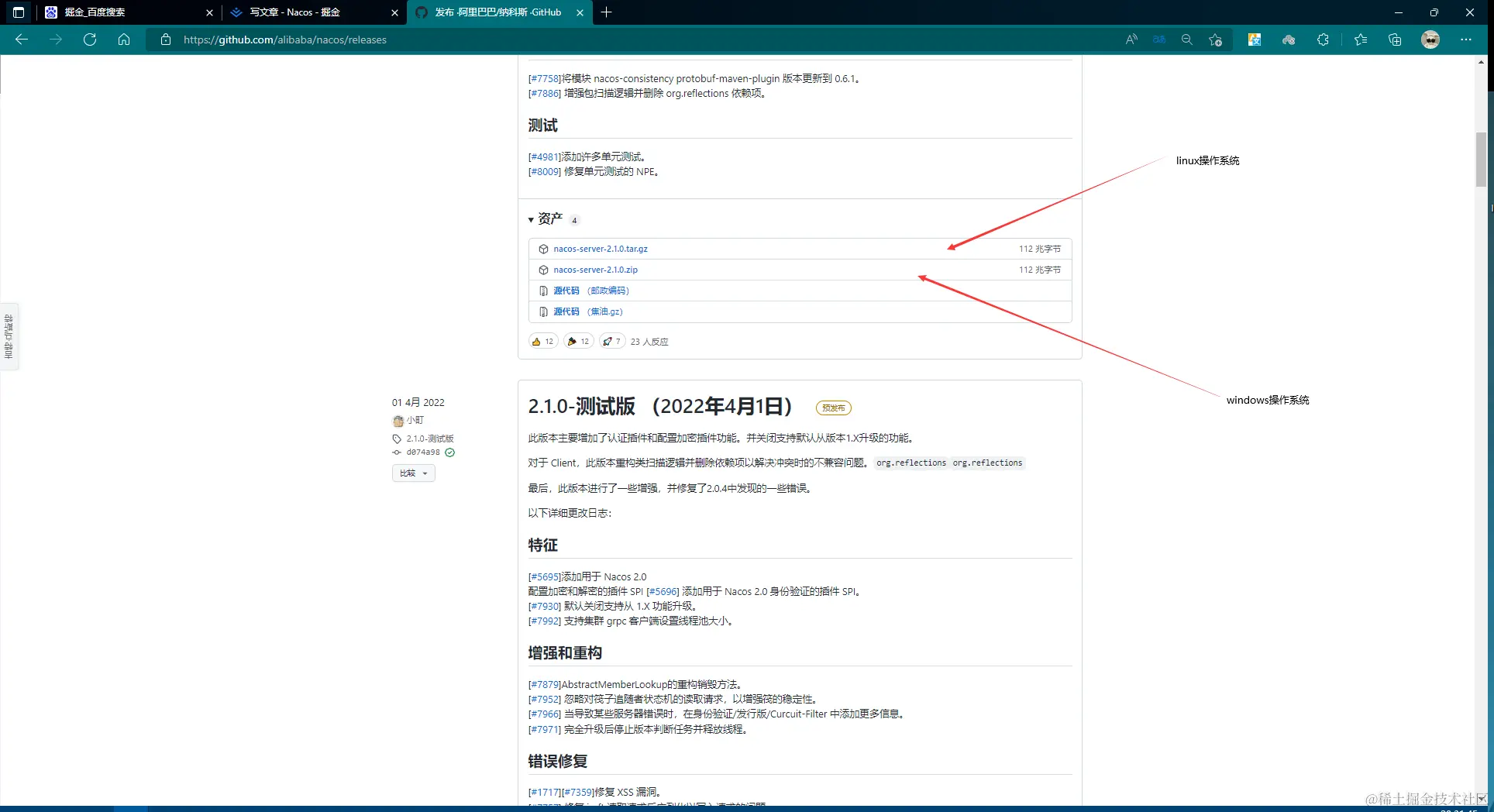Open the Collections icon
This screenshot has height=812, width=1494.
coord(1395,40)
